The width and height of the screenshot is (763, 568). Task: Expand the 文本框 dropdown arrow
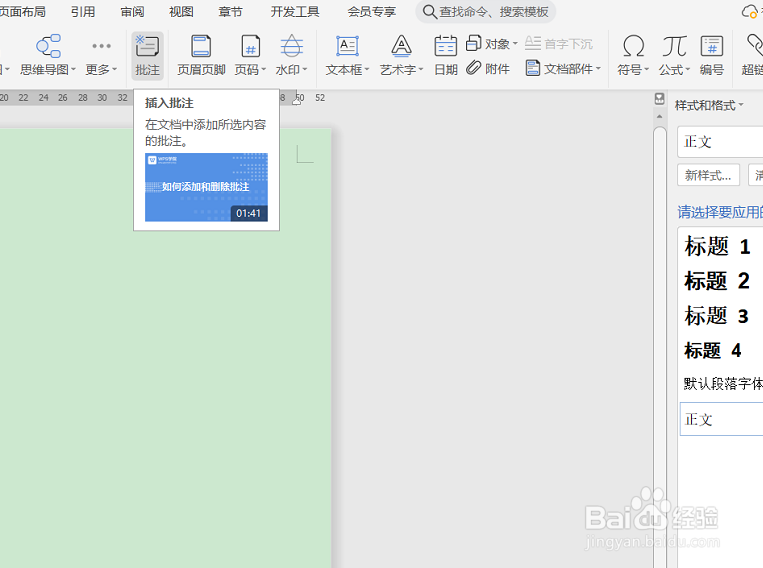pos(367,70)
